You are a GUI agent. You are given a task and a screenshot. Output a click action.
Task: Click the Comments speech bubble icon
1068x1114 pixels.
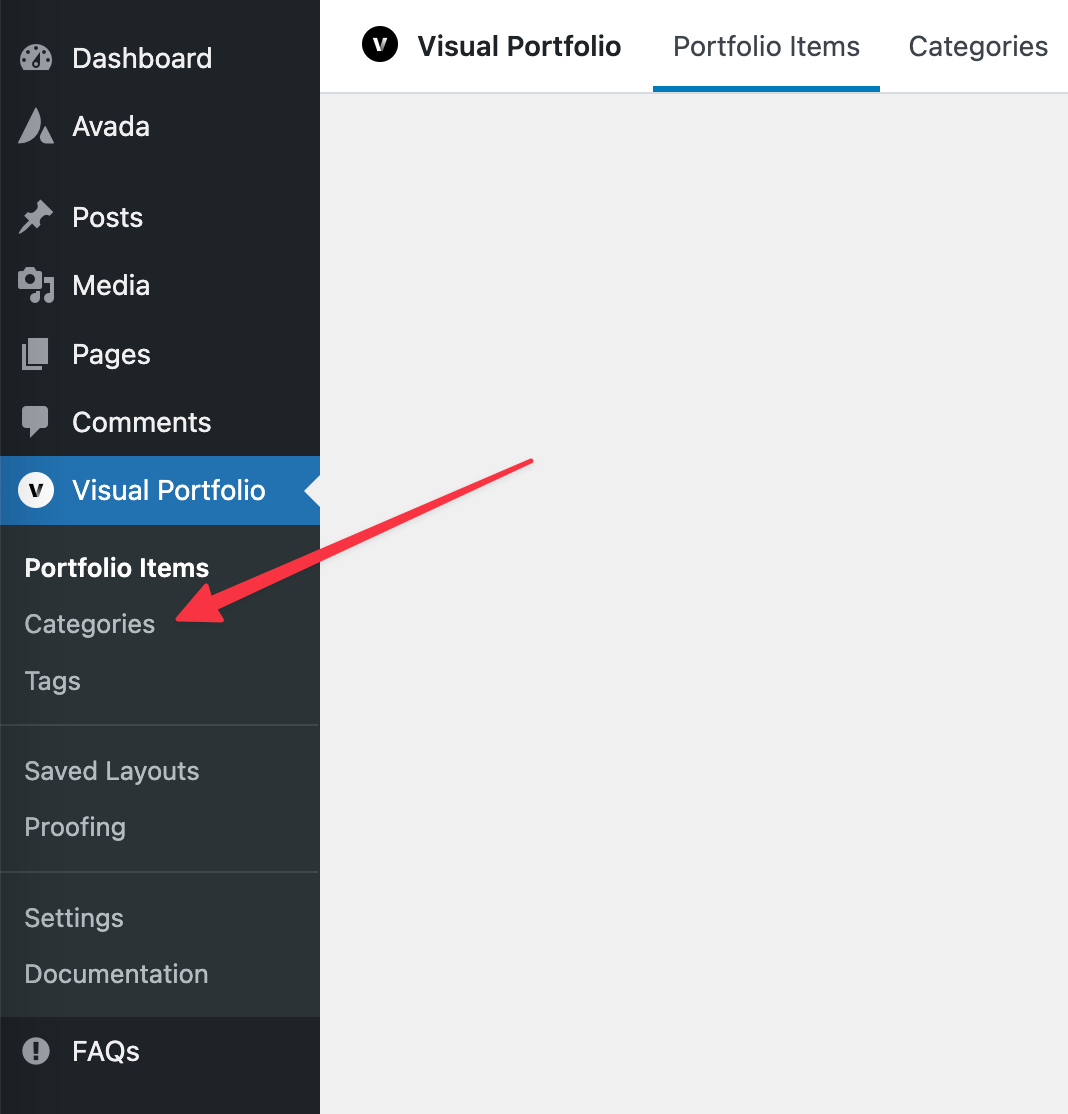[36, 421]
